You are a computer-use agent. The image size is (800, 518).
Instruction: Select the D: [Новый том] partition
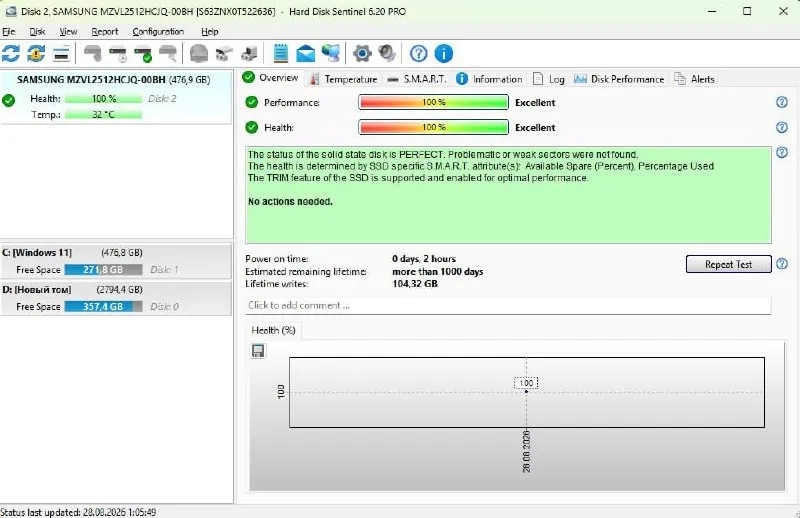(116, 298)
